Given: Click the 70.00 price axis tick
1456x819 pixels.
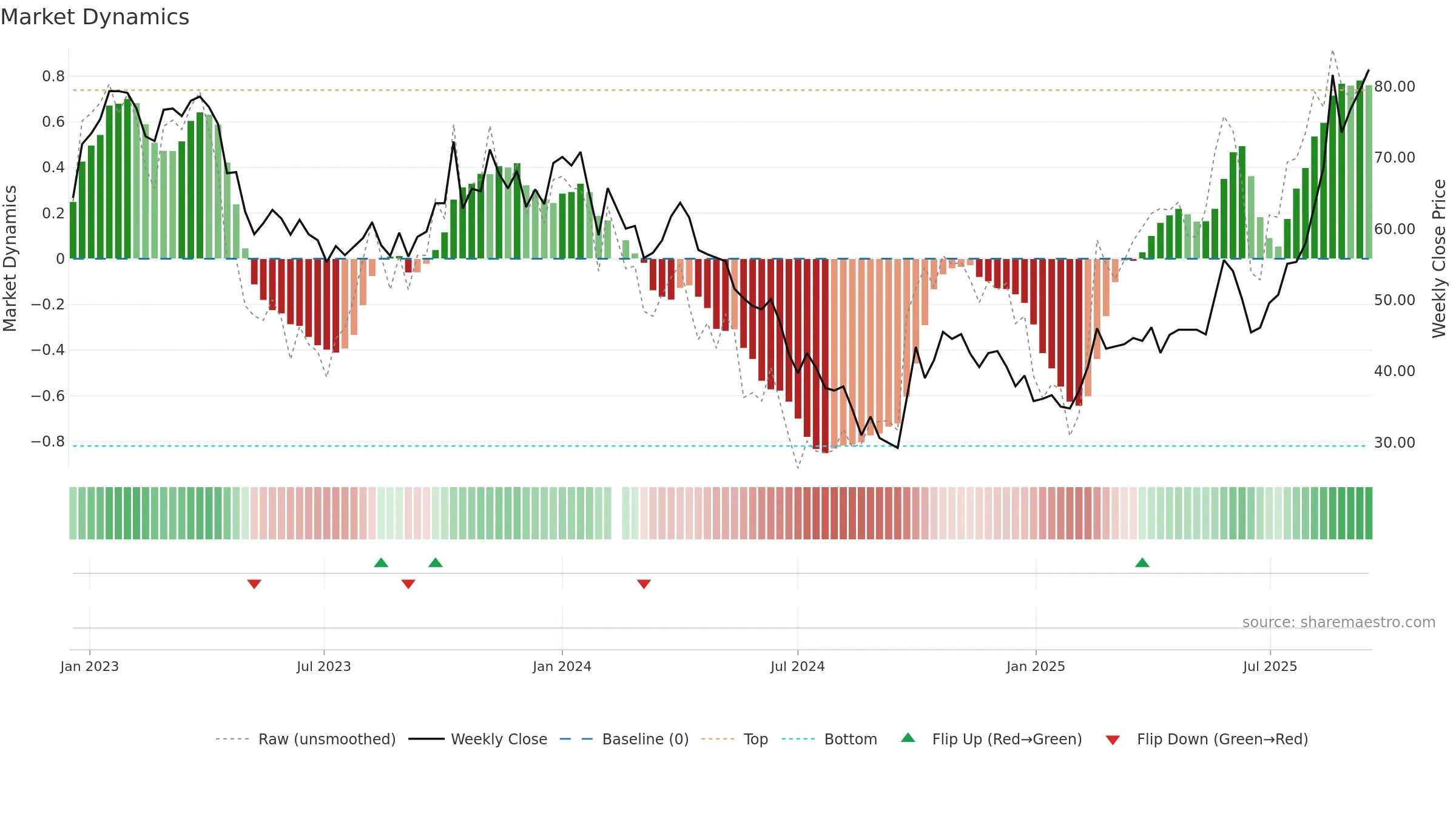Looking at the screenshot, I should point(1395,158).
